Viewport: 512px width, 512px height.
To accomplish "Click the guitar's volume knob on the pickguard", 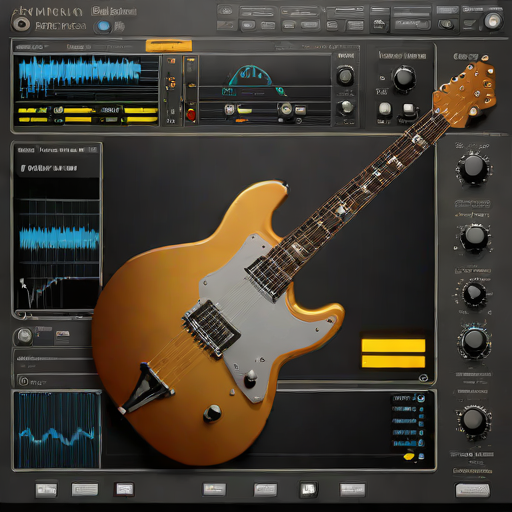I will (x=251, y=379).
